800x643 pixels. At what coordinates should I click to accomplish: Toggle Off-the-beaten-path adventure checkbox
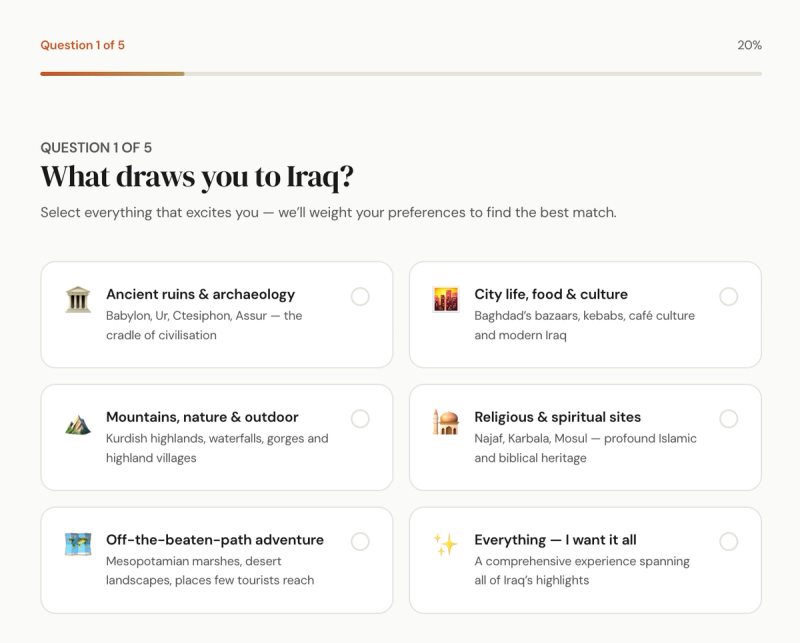click(x=360, y=541)
